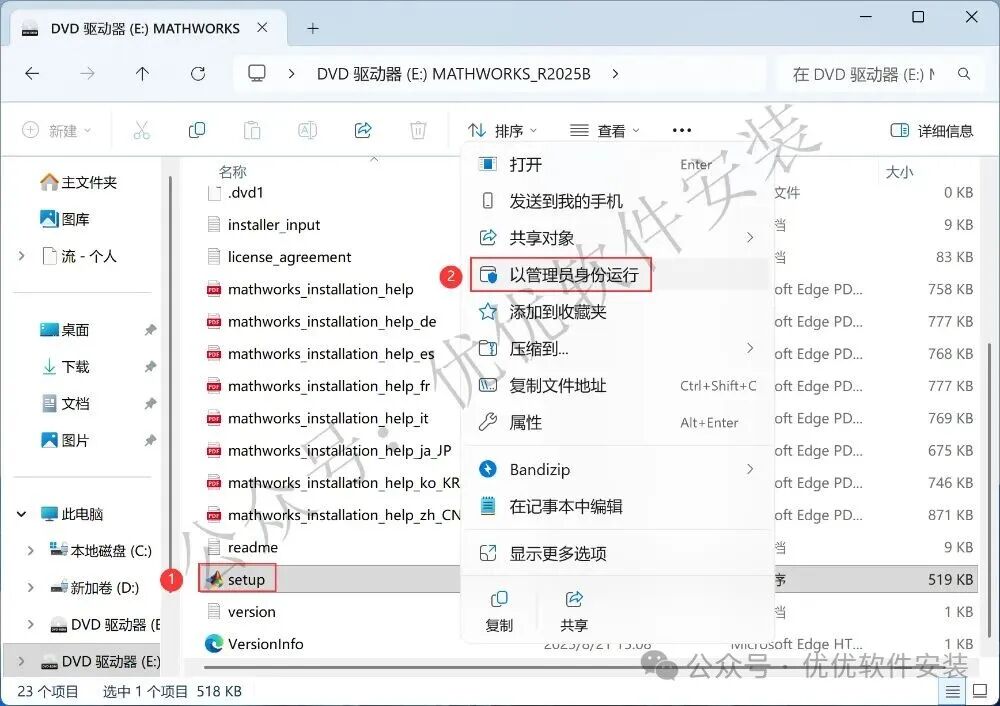Viewport: 1000px width, 706px height.
Task: Collapse the 此电脑 tree node
Action: click(x=22, y=513)
